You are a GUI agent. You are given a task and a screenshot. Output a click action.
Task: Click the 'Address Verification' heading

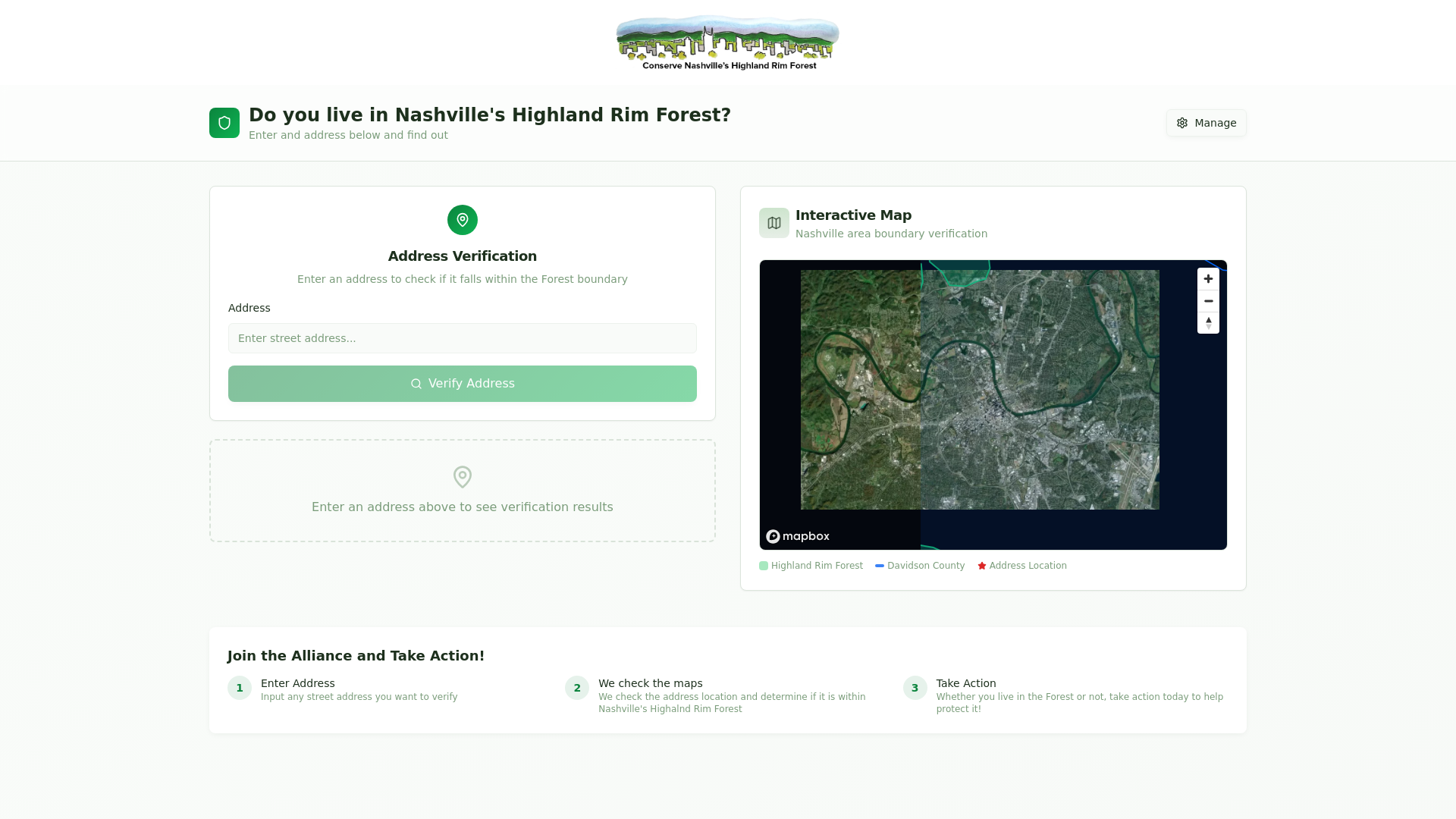pos(463,256)
